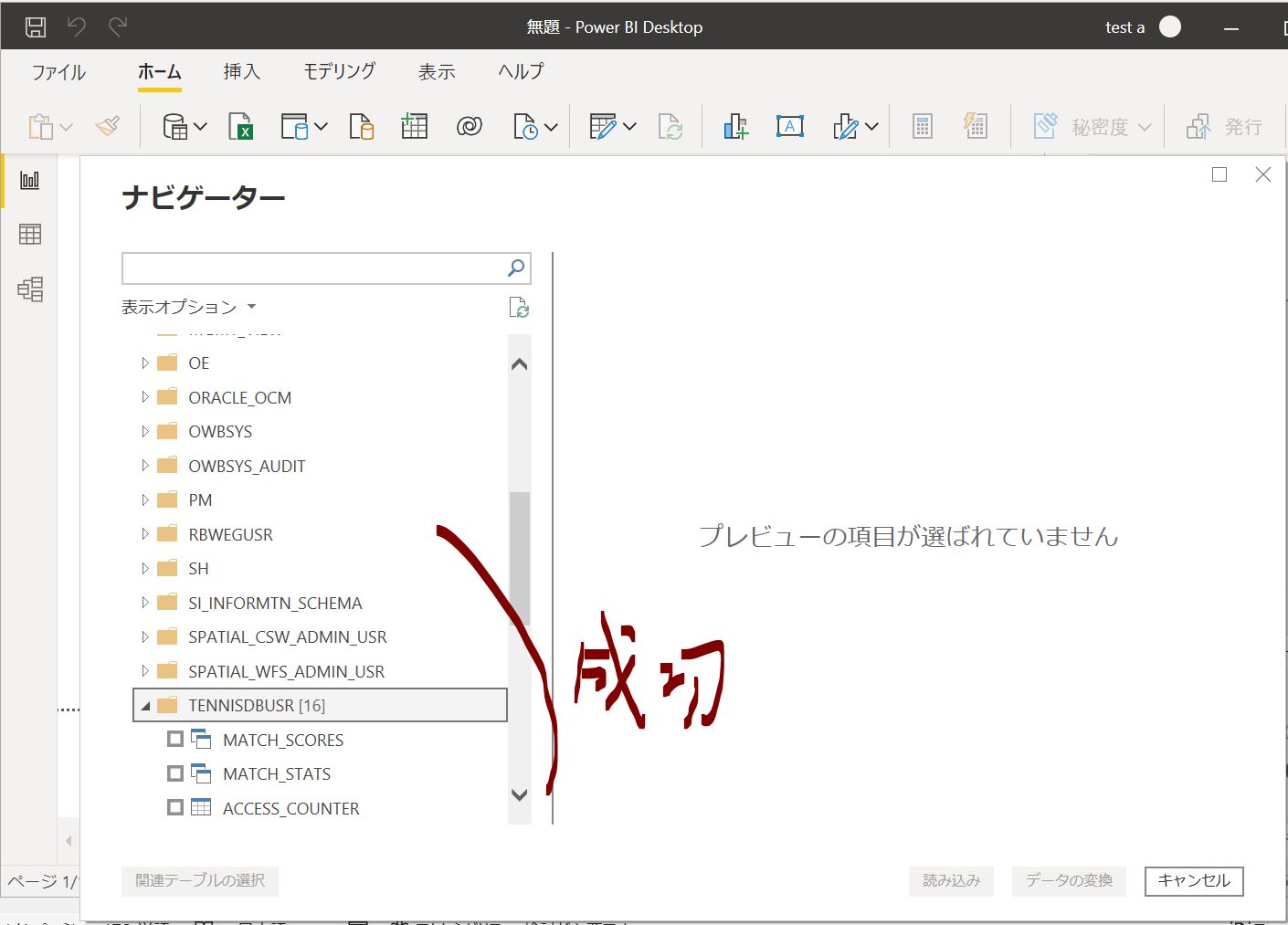The width and height of the screenshot is (1288, 925).
Task: Open the Model view in sidebar
Action: pyautogui.click(x=30, y=289)
